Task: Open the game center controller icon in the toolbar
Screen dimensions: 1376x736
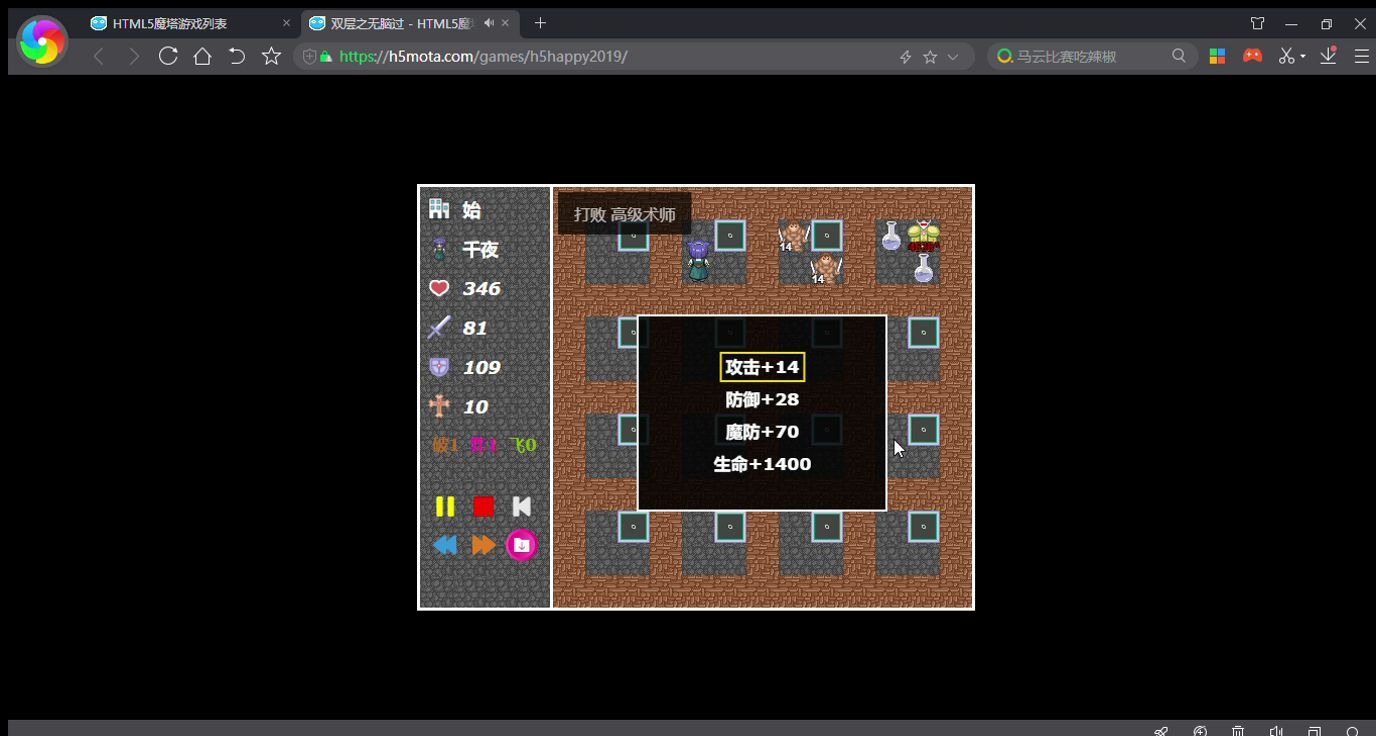Action: tap(1252, 56)
